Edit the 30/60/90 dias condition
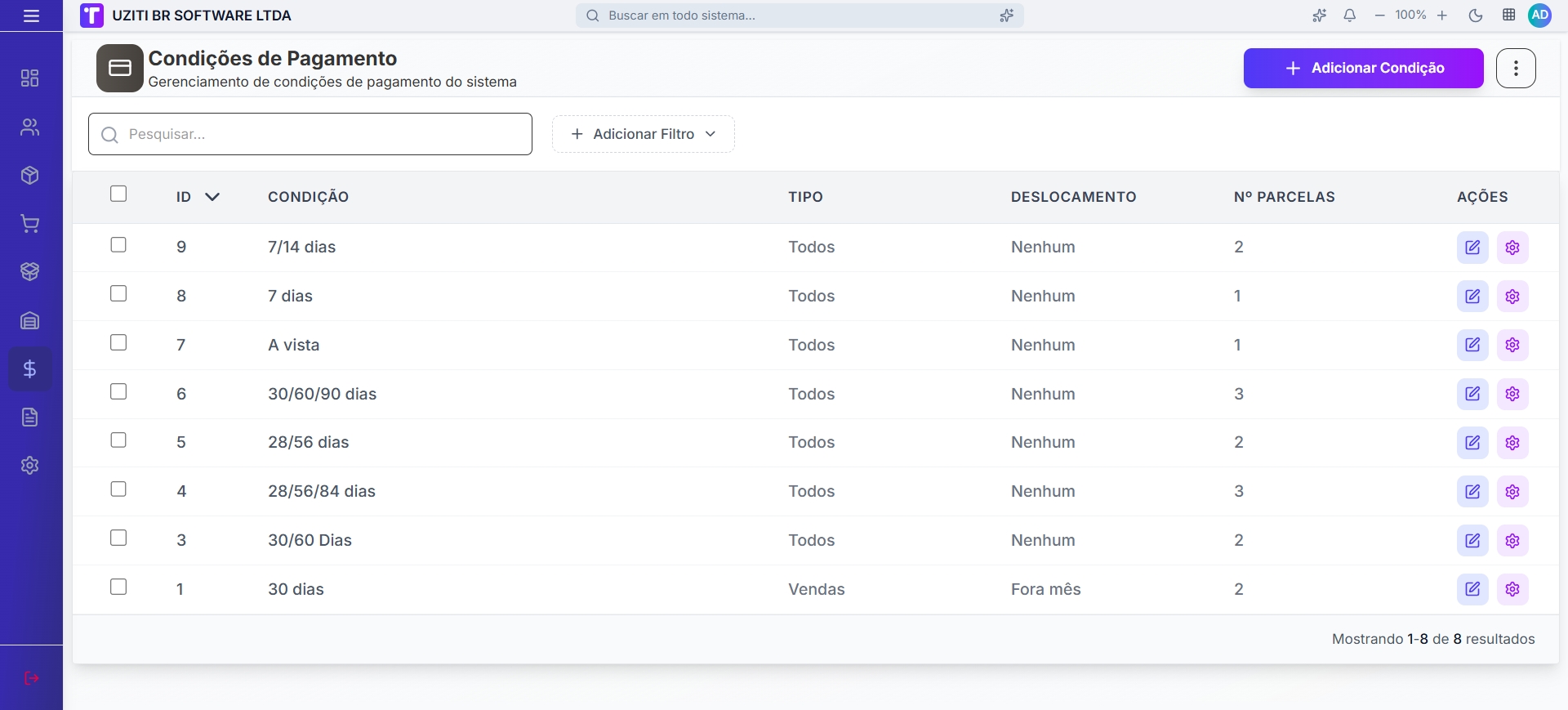 pyautogui.click(x=1472, y=394)
